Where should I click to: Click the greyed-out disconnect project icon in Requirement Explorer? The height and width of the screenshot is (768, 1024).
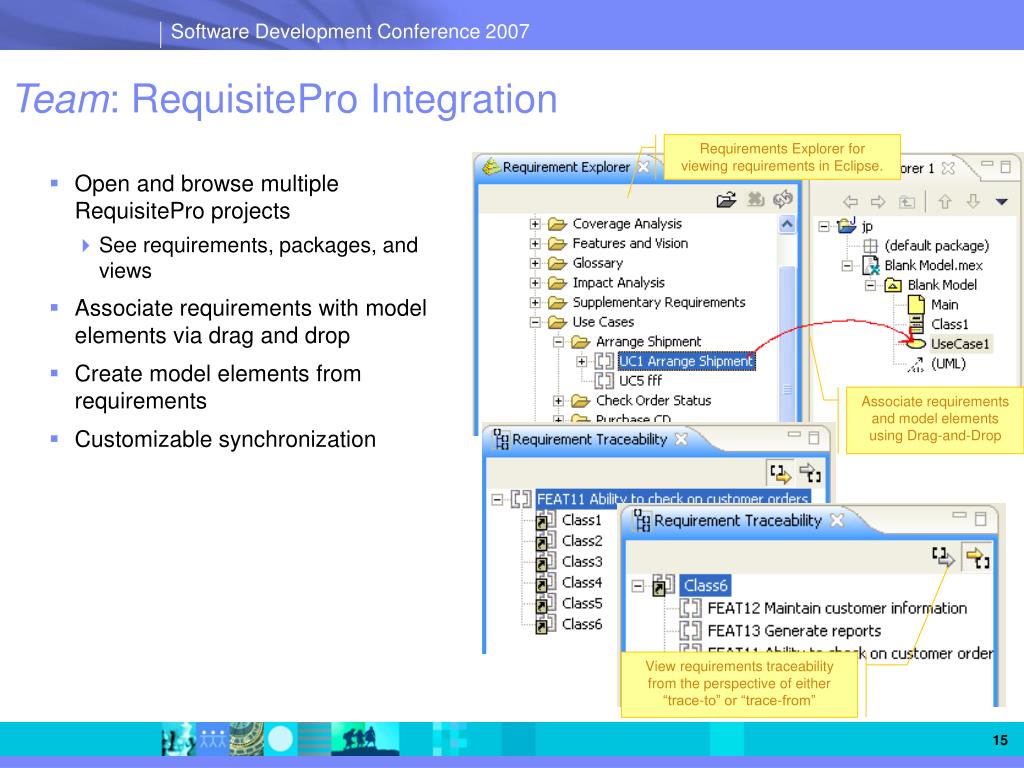click(756, 199)
